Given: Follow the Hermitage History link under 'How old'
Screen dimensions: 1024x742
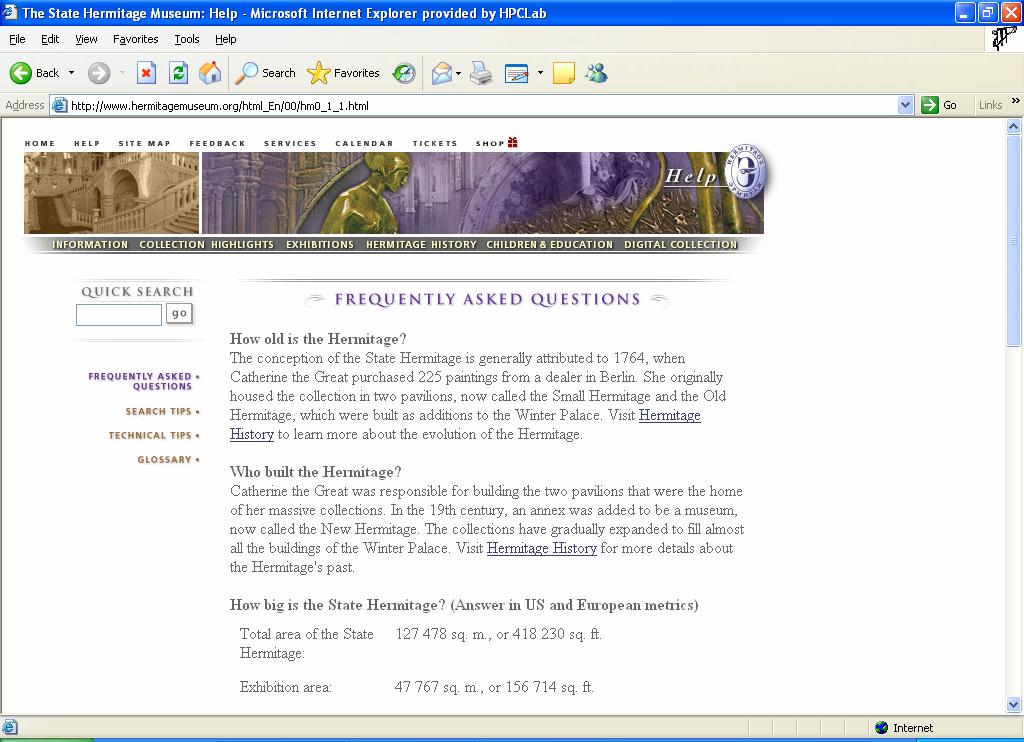Looking at the screenshot, I should pos(669,415).
